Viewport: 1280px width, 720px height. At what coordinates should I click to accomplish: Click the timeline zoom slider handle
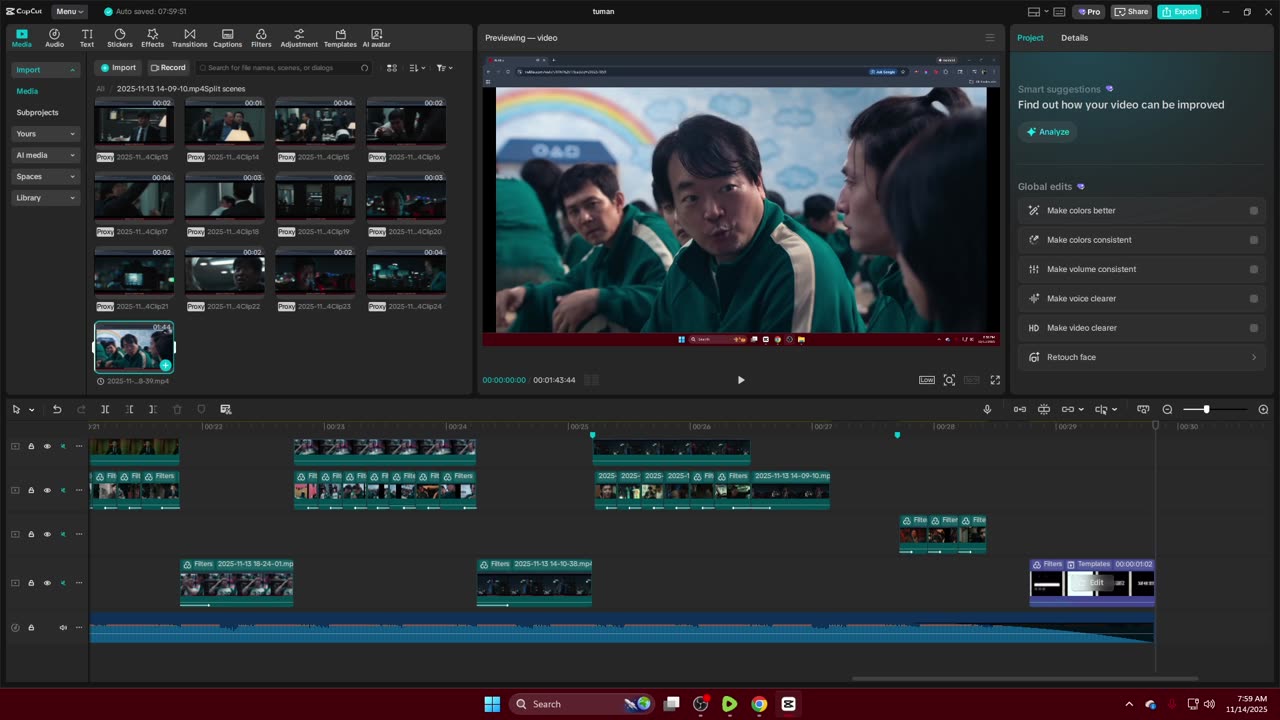1206,409
